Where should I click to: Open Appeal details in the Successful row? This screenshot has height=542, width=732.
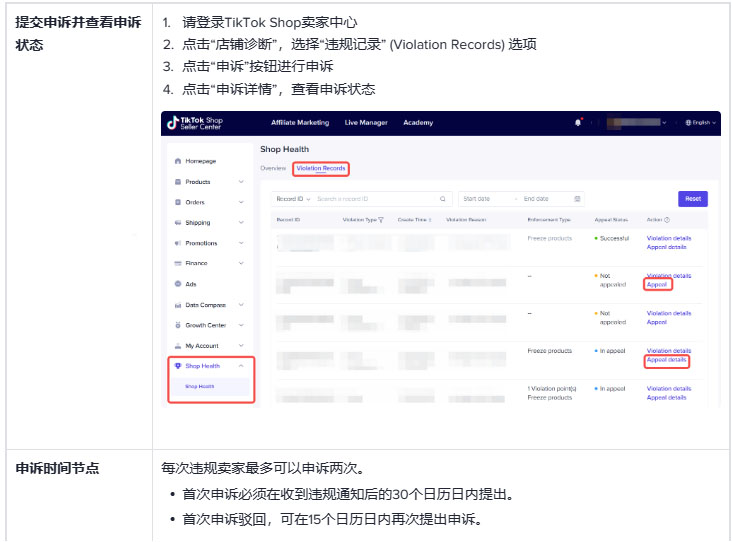click(667, 247)
